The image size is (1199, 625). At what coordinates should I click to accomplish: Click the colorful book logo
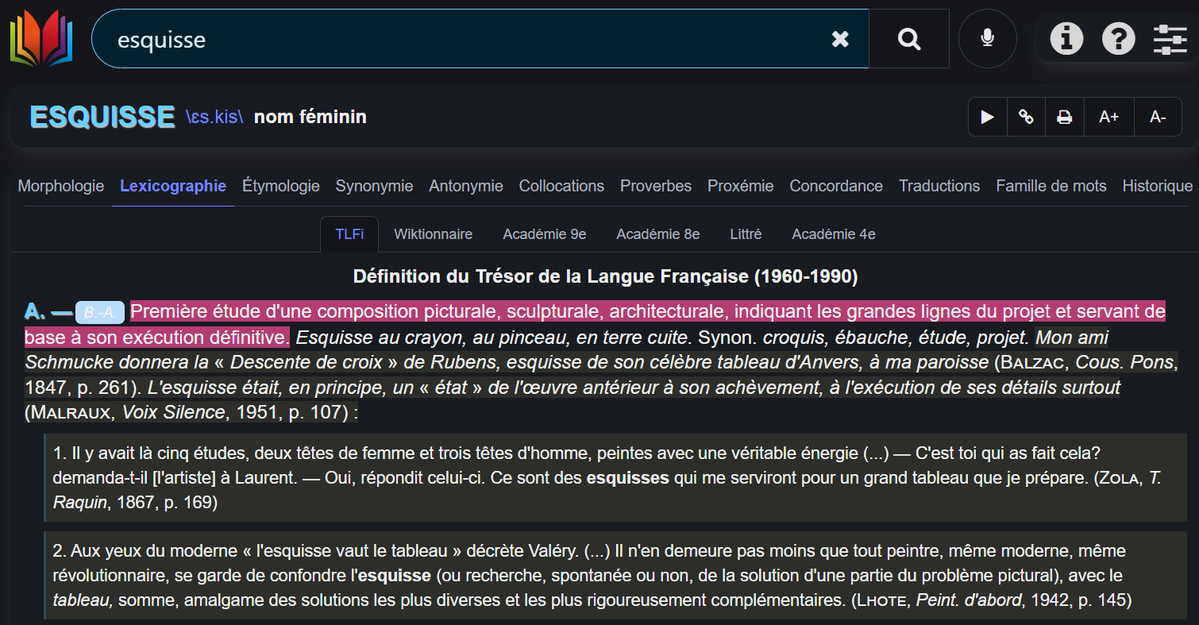click(41, 38)
